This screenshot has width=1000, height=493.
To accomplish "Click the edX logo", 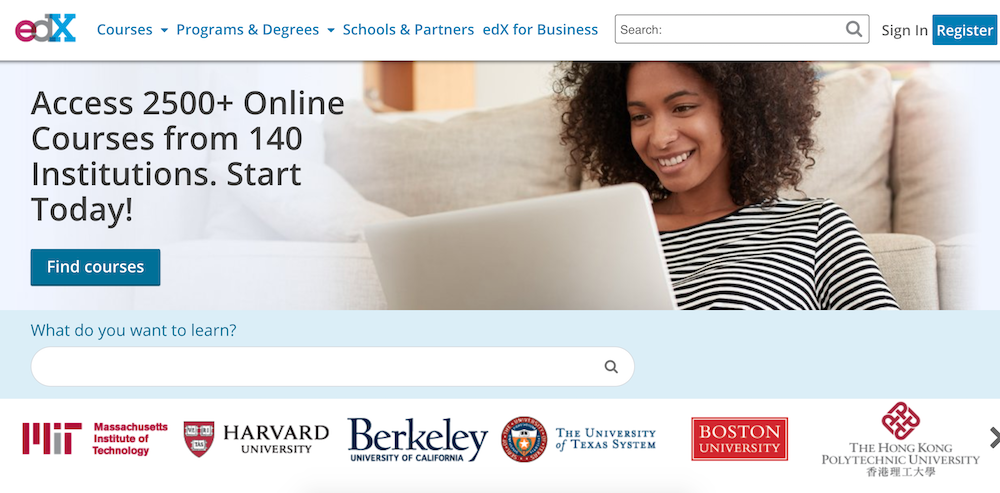I will tap(45, 29).
